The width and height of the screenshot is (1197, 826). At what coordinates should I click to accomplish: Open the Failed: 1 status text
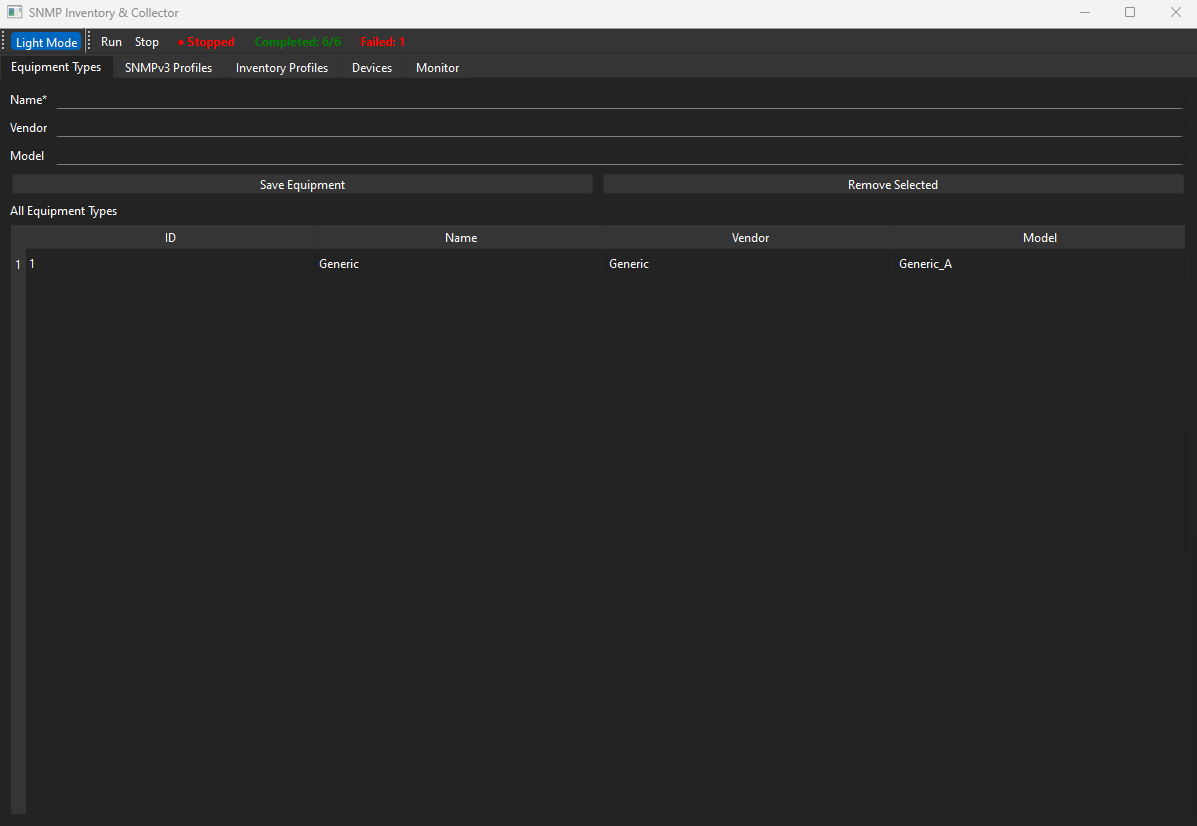[x=382, y=41]
